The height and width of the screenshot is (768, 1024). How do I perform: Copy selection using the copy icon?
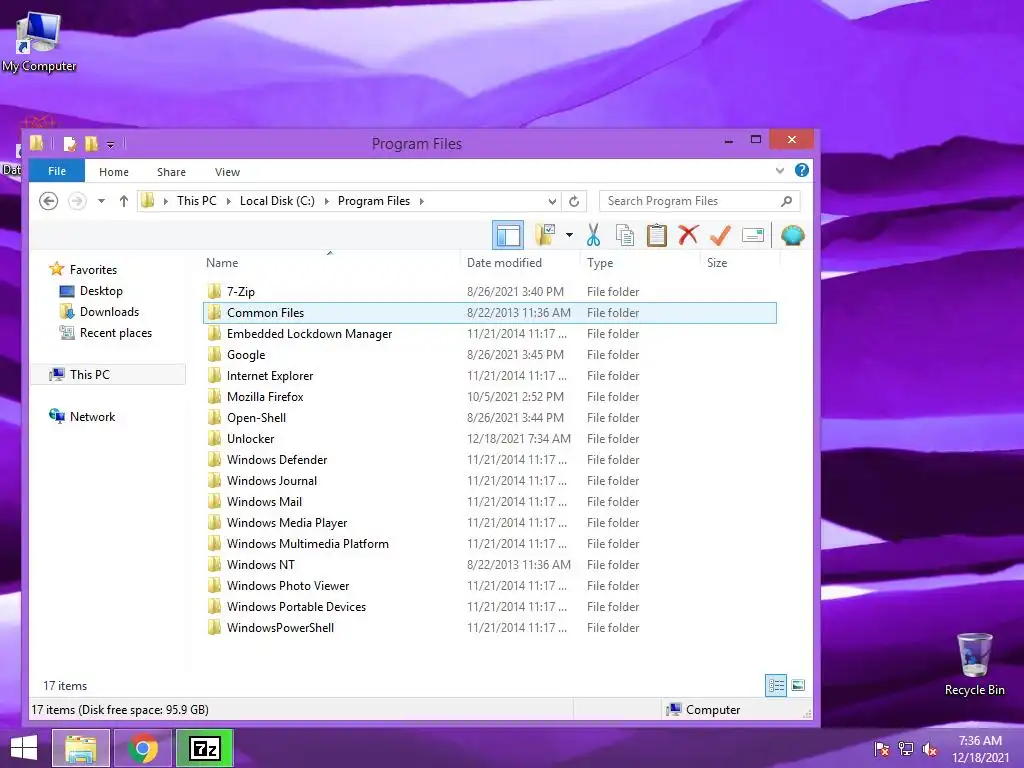click(625, 235)
